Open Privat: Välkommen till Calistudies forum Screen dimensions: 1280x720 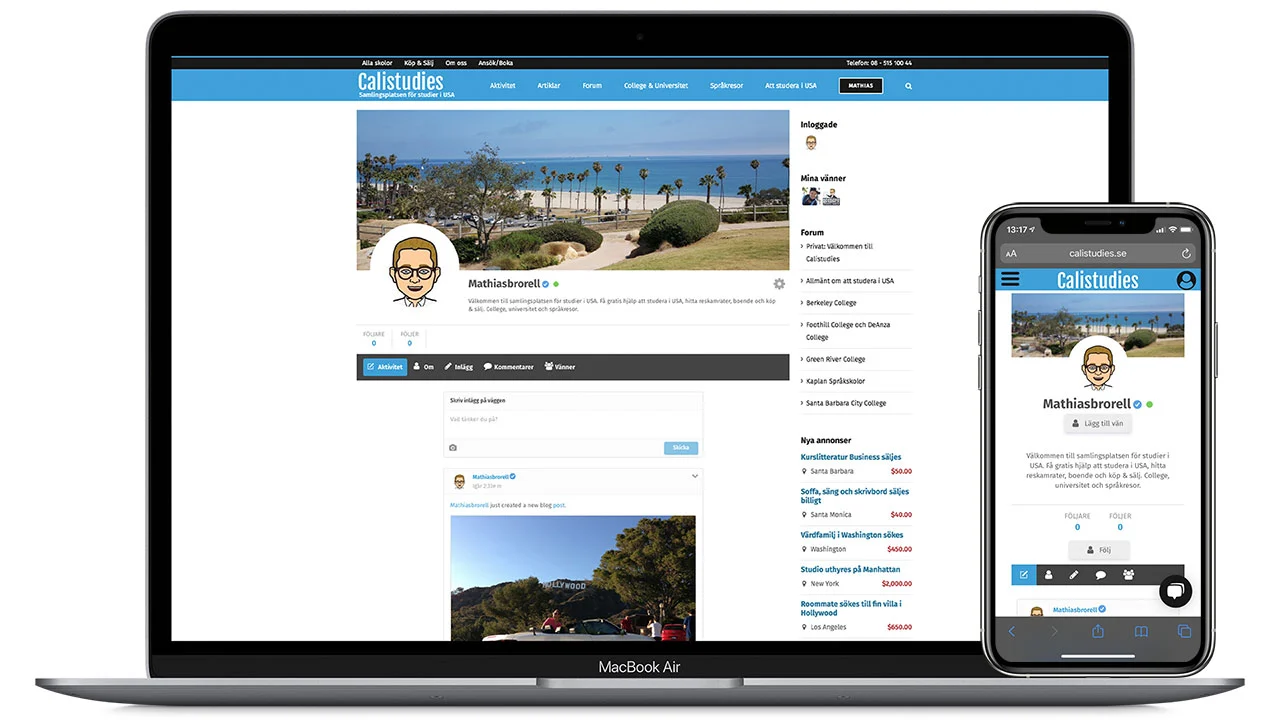(x=839, y=253)
